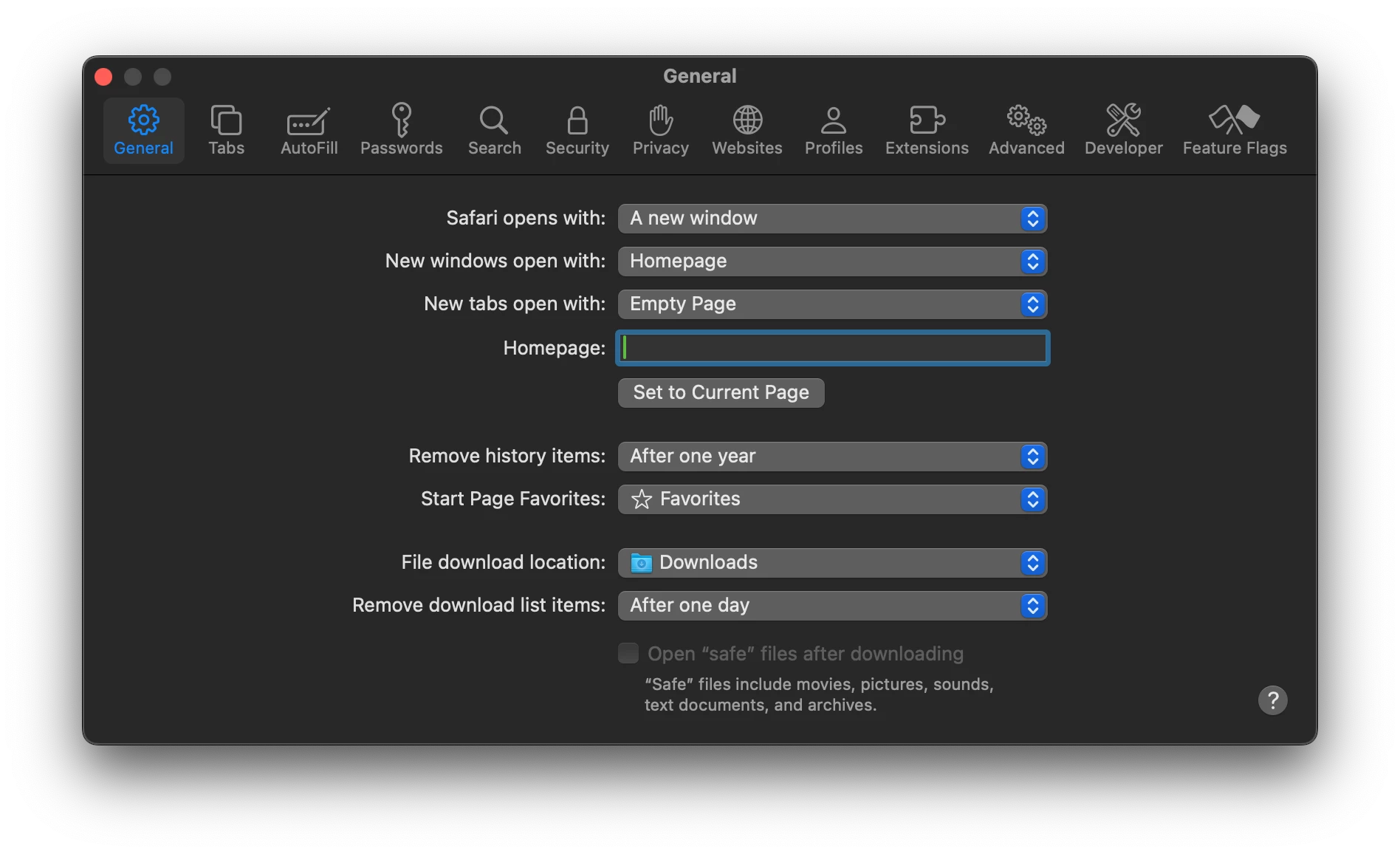Open the General settings gear icon
The height and width of the screenshot is (854, 1400).
tap(143, 120)
